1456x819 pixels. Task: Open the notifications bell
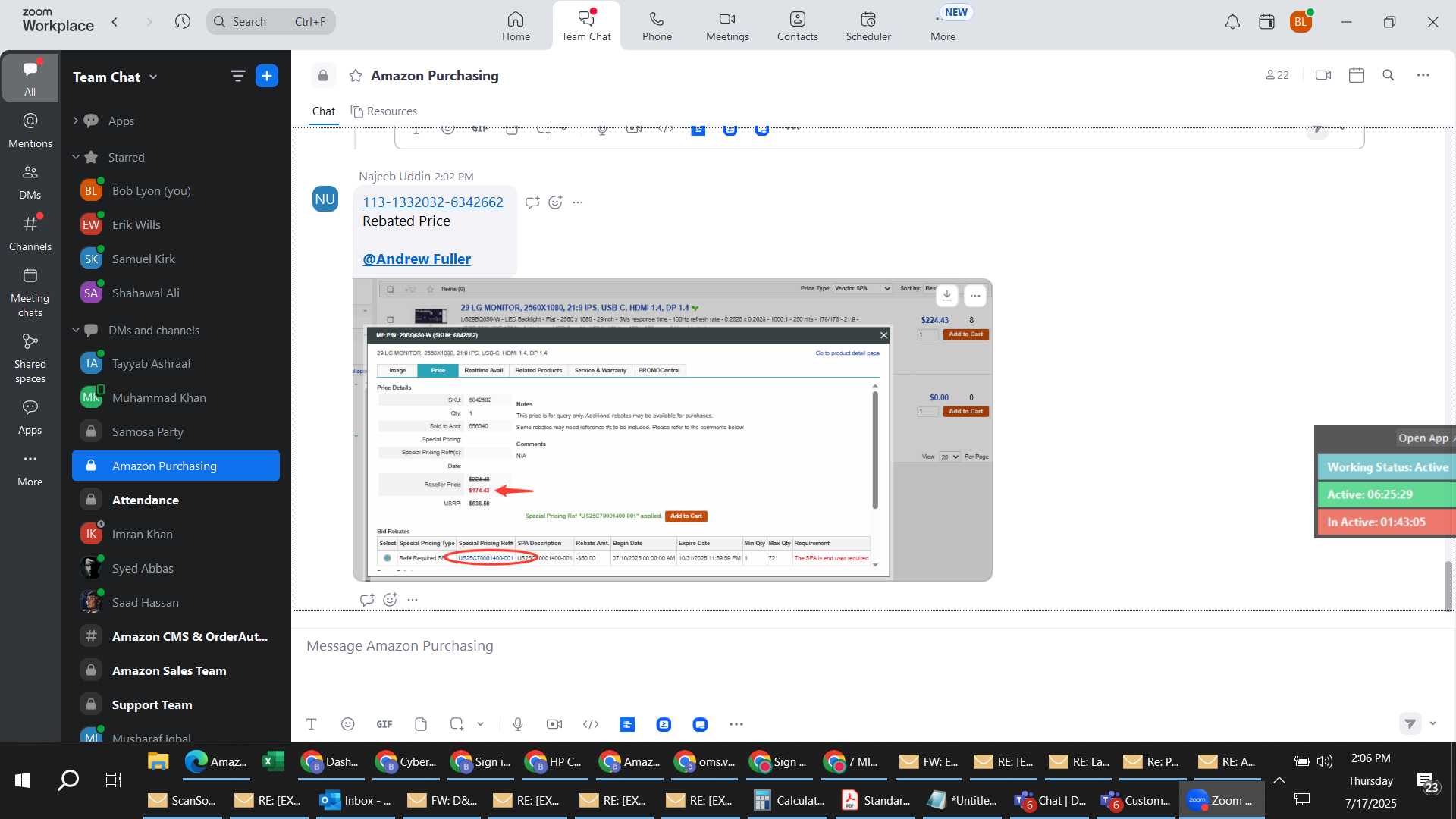pyautogui.click(x=1233, y=22)
